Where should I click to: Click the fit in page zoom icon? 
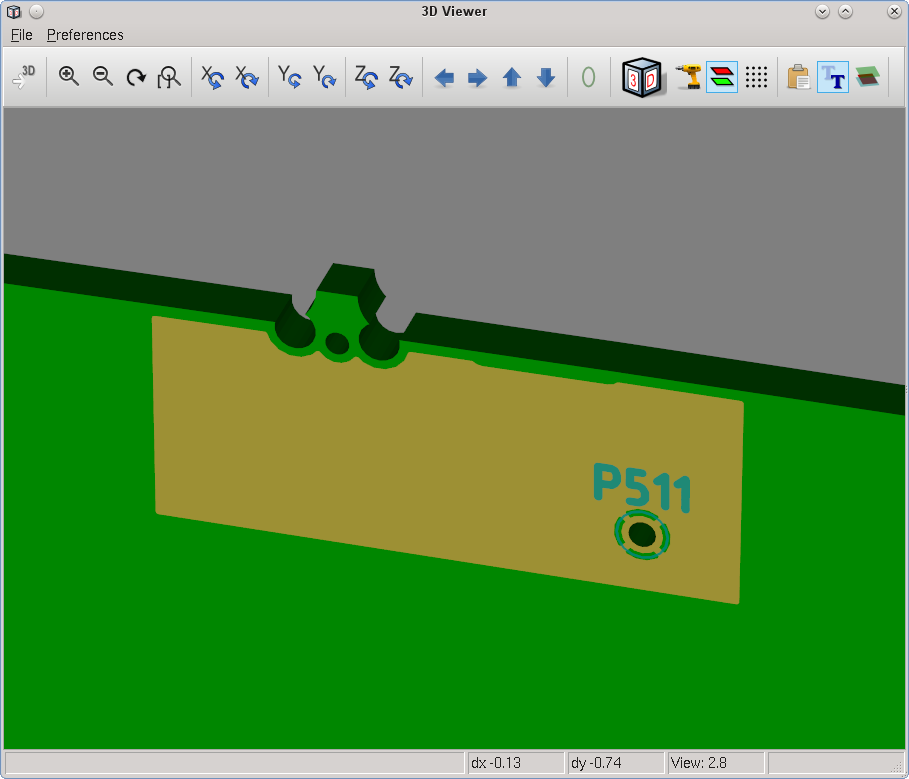point(170,77)
